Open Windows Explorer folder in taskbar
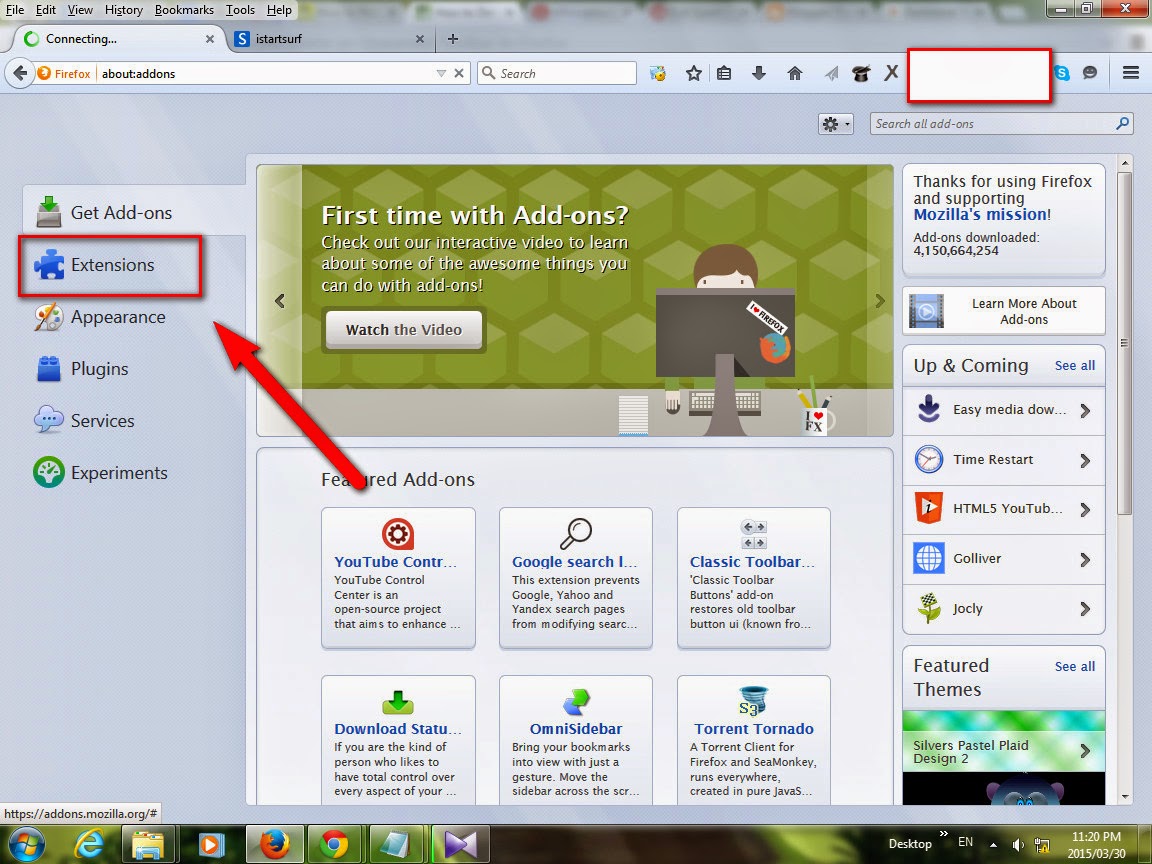1152x864 pixels. (148, 844)
